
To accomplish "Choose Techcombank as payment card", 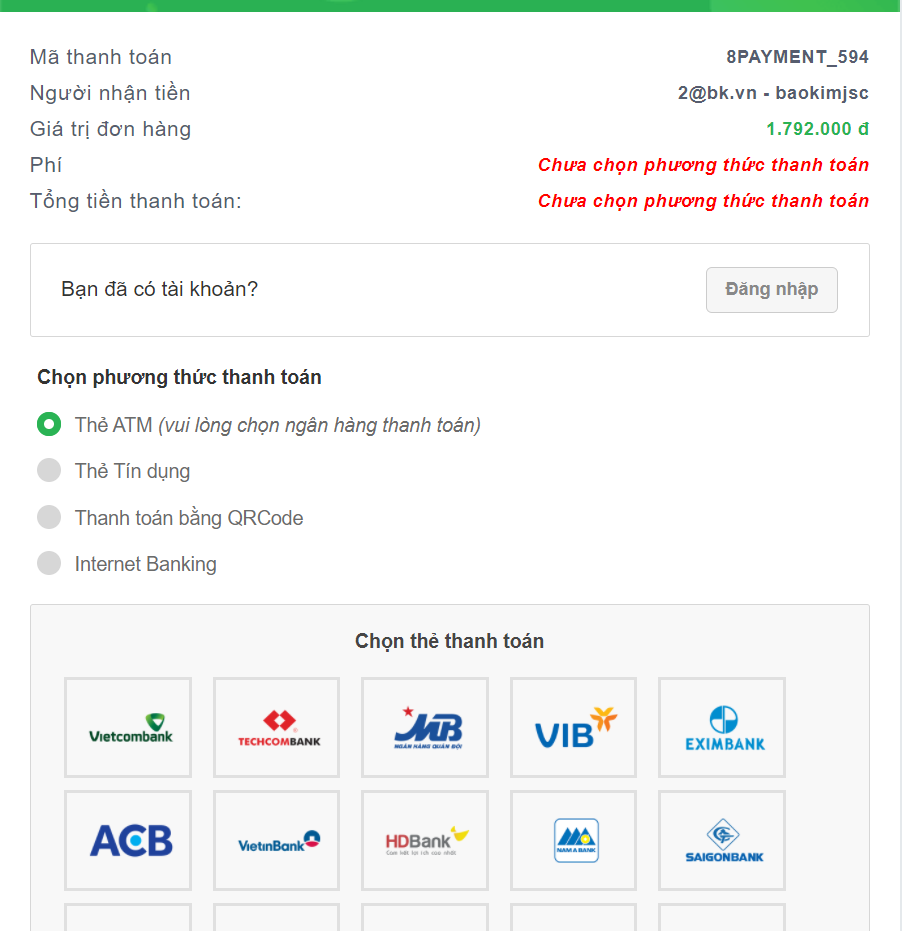I will (276, 727).
